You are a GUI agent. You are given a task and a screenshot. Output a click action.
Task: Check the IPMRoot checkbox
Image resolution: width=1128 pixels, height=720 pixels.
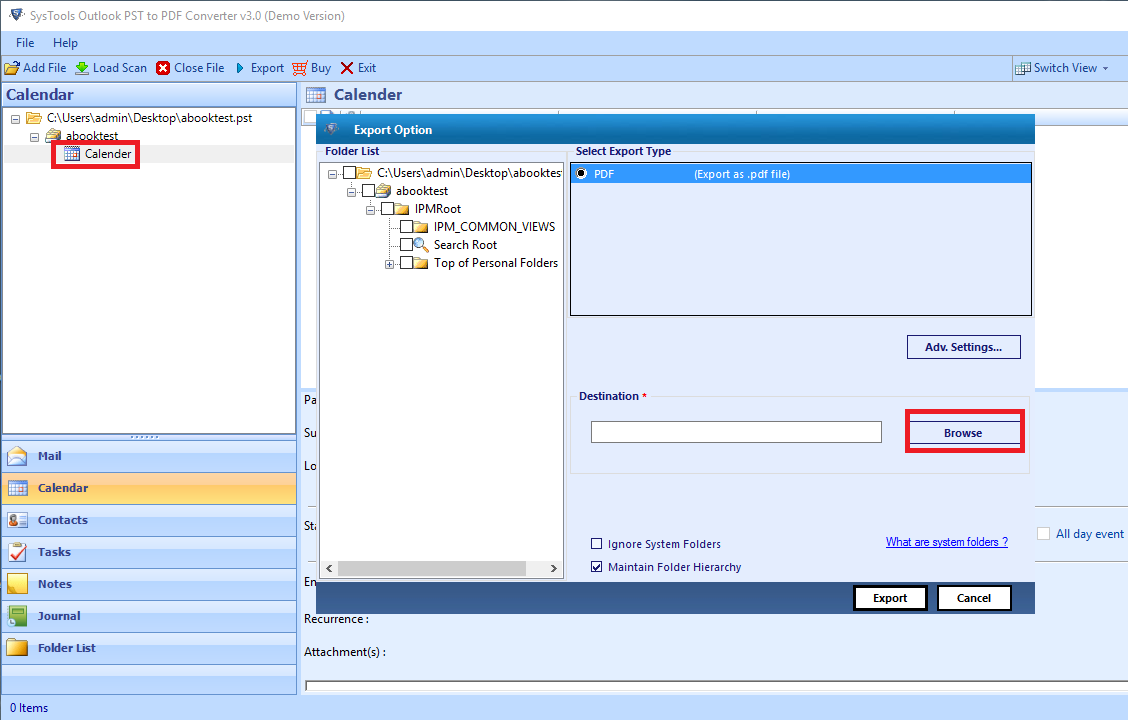(386, 209)
